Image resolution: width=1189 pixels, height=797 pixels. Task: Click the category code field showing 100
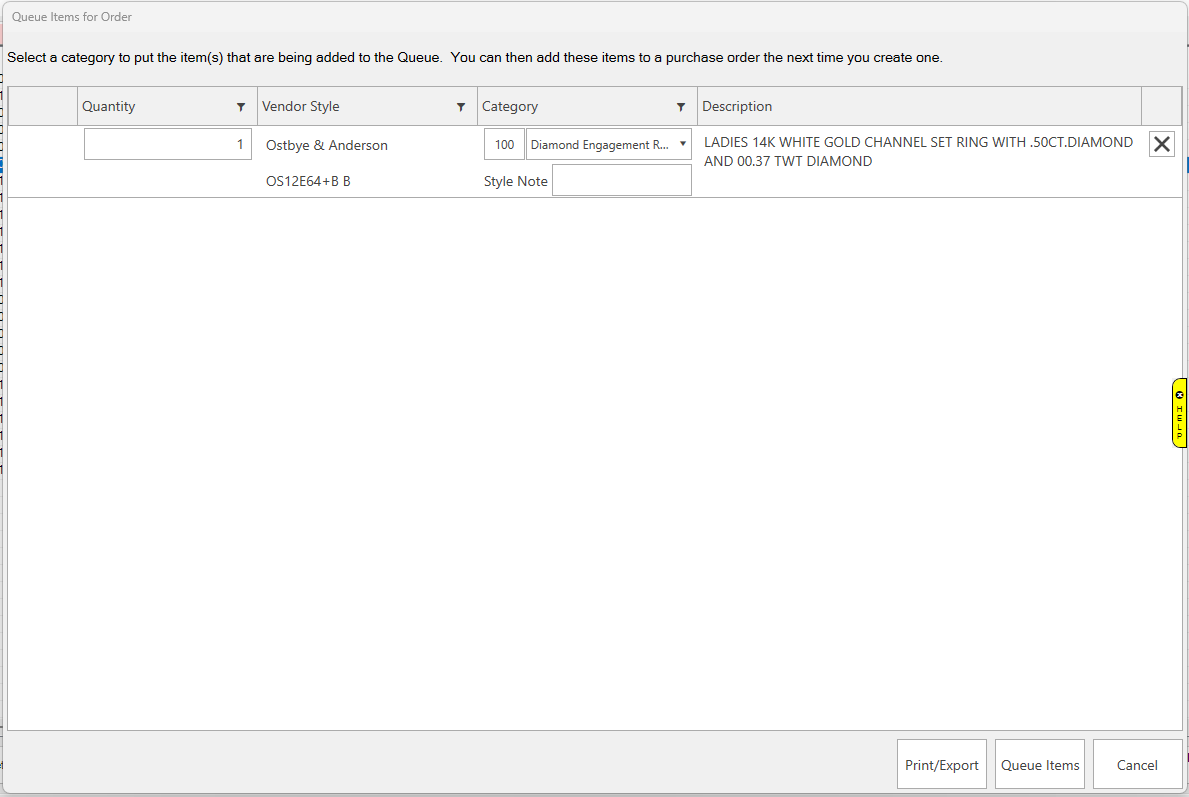coord(504,145)
